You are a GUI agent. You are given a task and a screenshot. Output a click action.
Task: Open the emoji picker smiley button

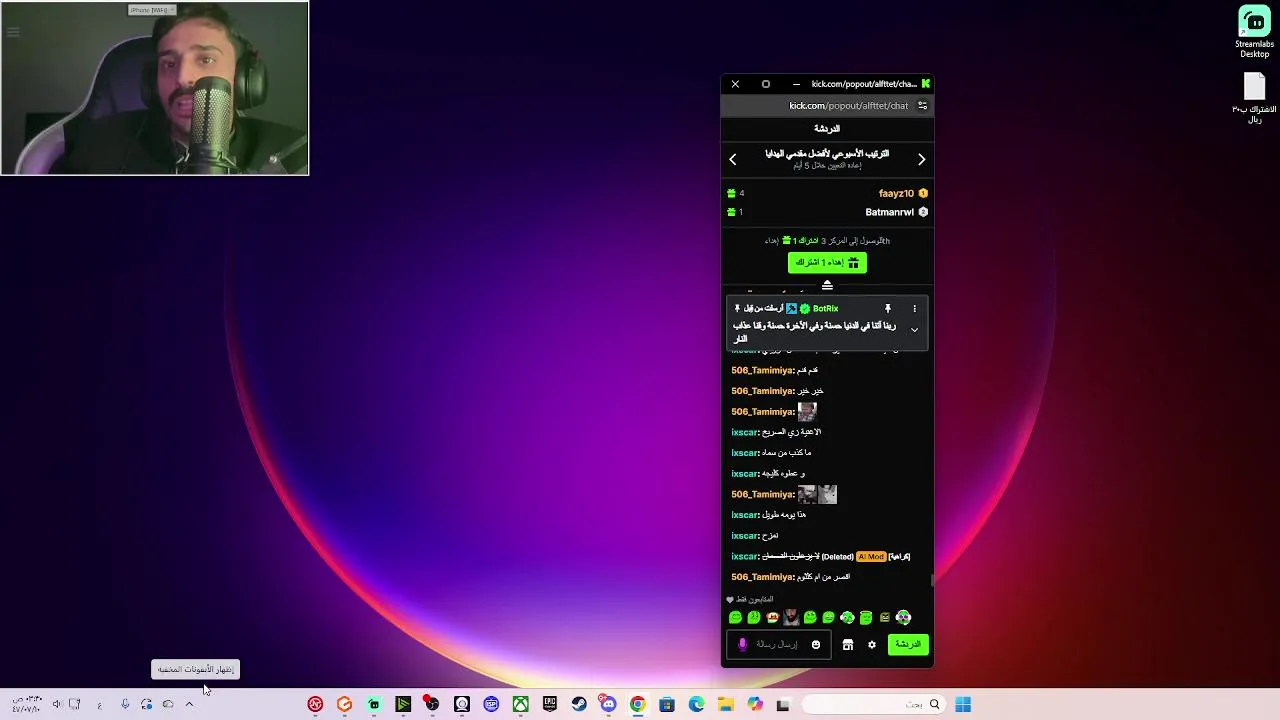click(x=816, y=645)
